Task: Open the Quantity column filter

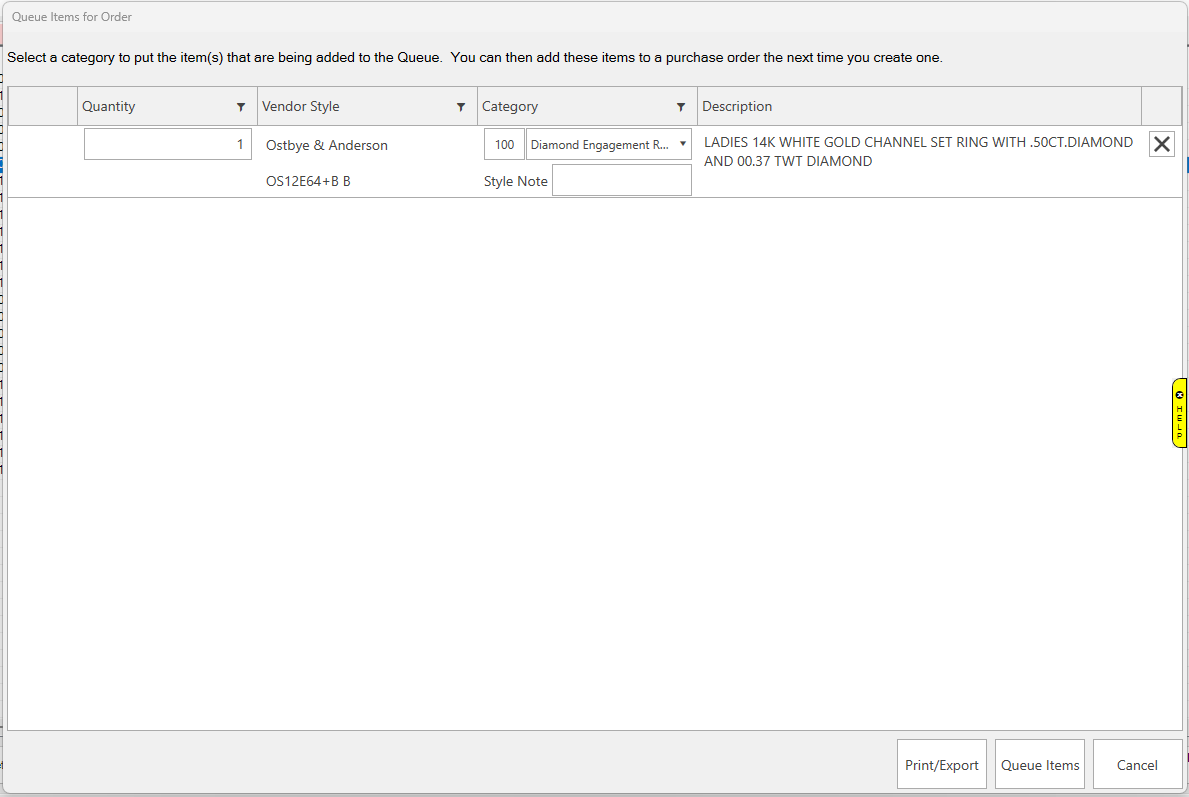Action: pyautogui.click(x=241, y=107)
